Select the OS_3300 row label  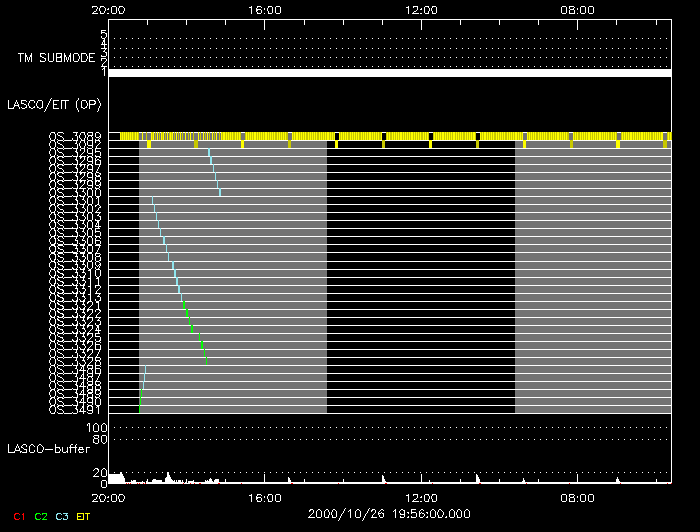pos(74,193)
